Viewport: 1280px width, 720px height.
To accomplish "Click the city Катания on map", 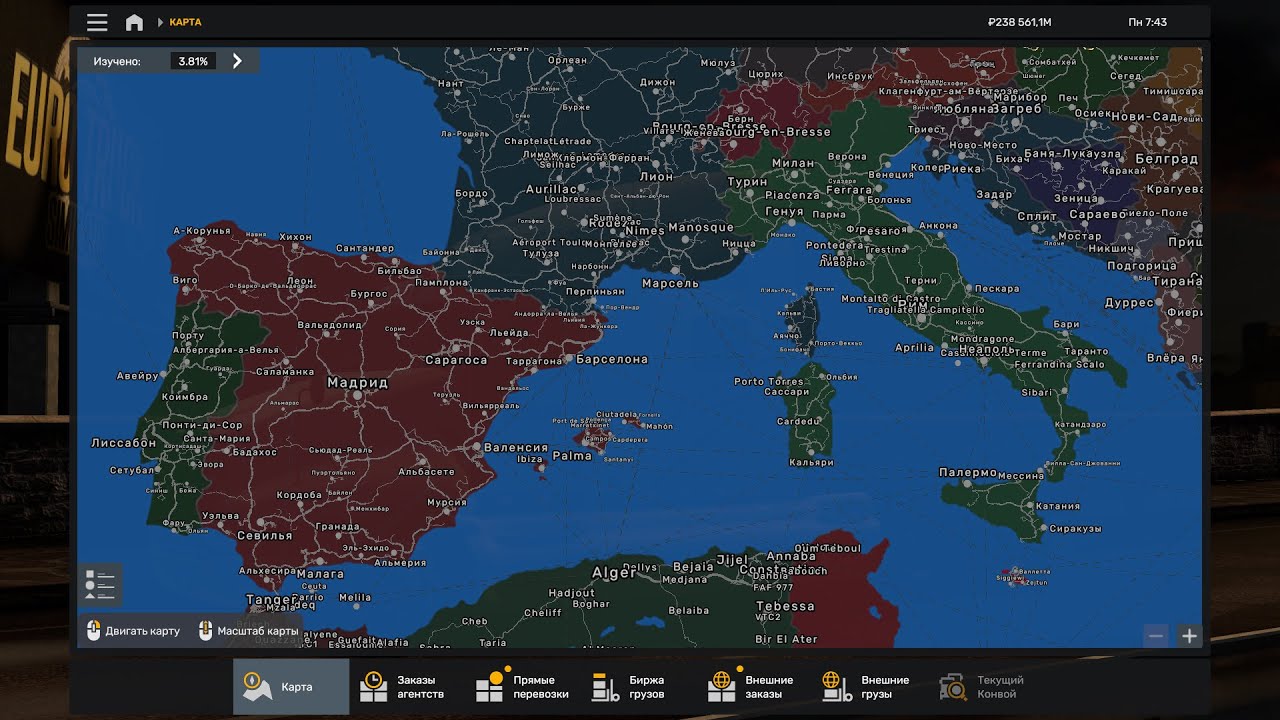I will [1057, 506].
